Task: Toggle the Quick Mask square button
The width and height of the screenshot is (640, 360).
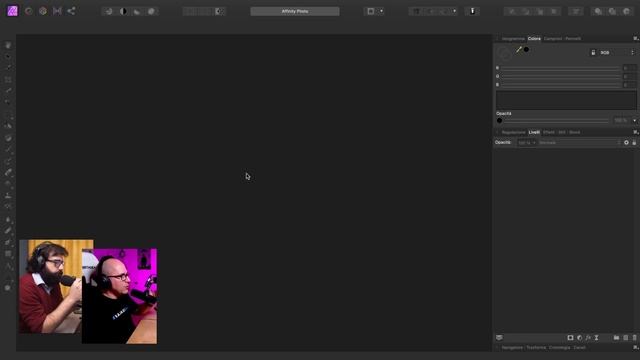Action: [x=371, y=11]
